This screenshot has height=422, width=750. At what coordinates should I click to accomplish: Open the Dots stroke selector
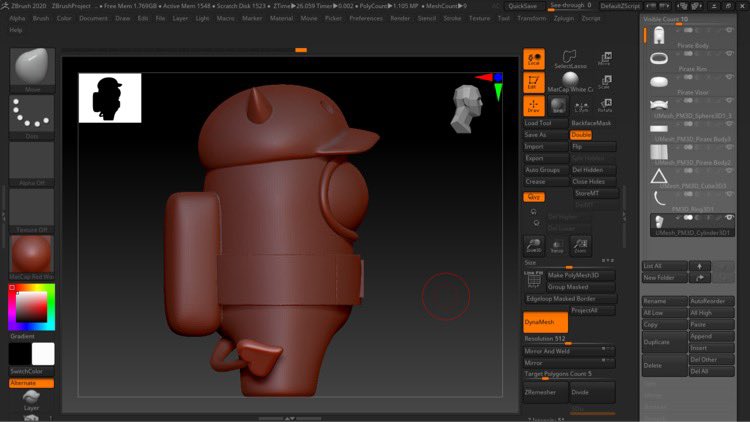click(32, 117)
